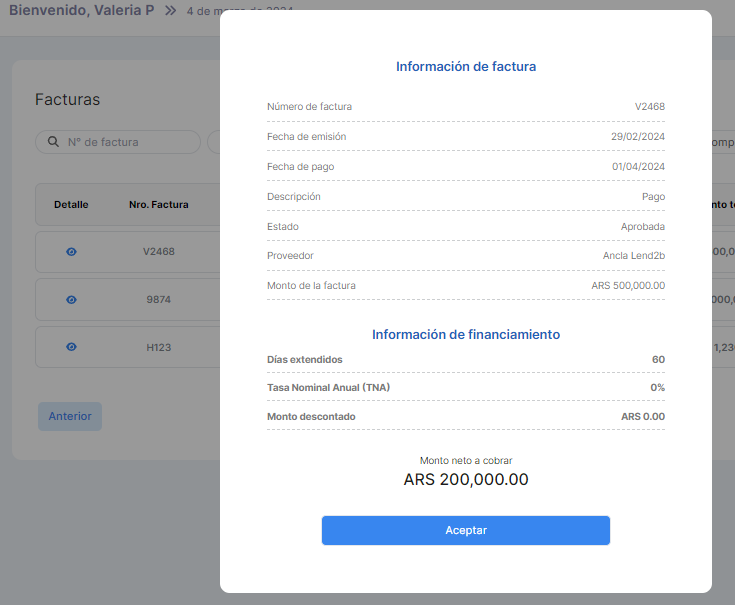This screenshot has height=605, width=735.
Task: Click the Proveedor value Ancla Lend2b
Action: click(x=633, y=255)
